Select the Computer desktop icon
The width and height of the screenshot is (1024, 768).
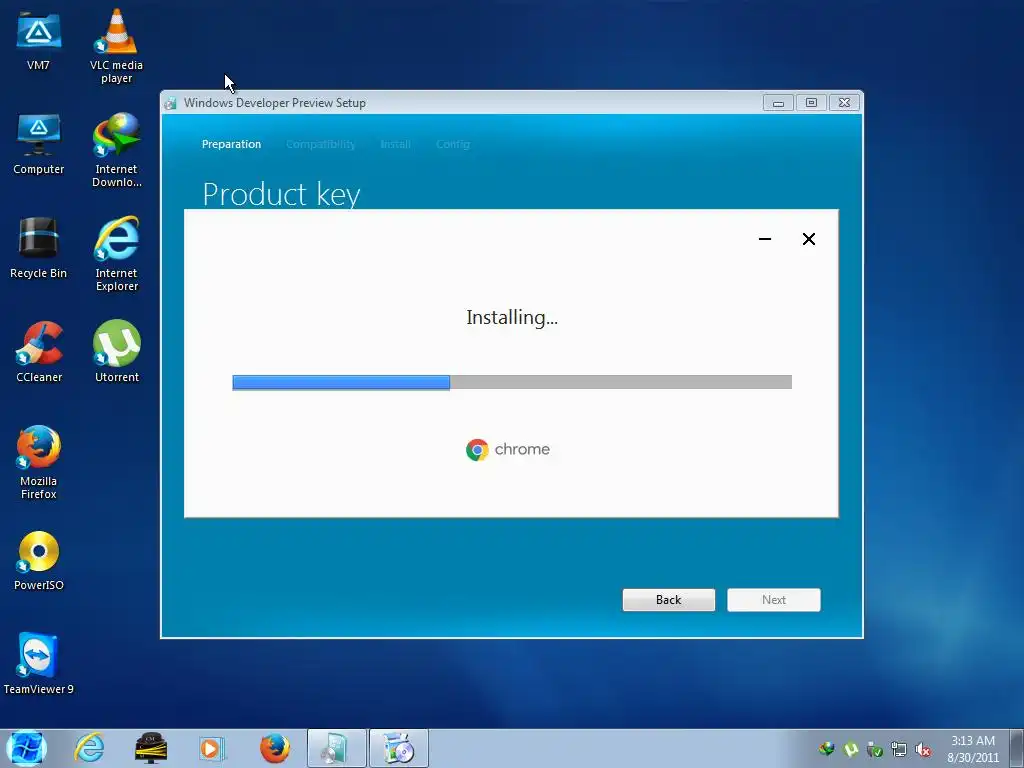click(x=39, y=145)
